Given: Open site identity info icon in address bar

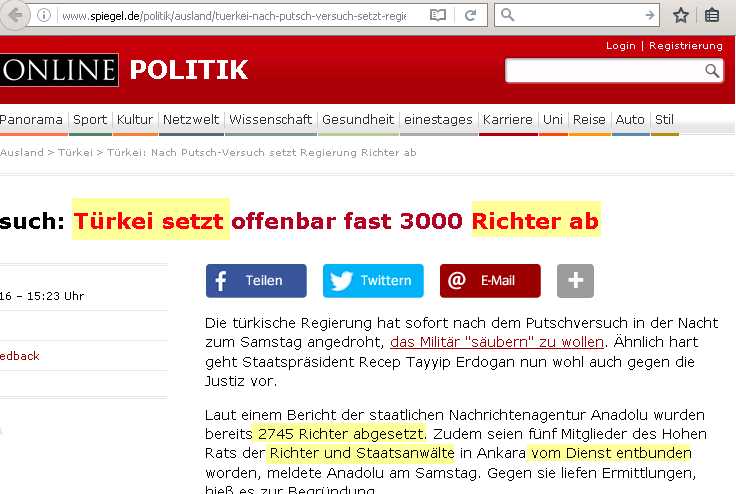Looking at the screenshot, I should [45, 16].
